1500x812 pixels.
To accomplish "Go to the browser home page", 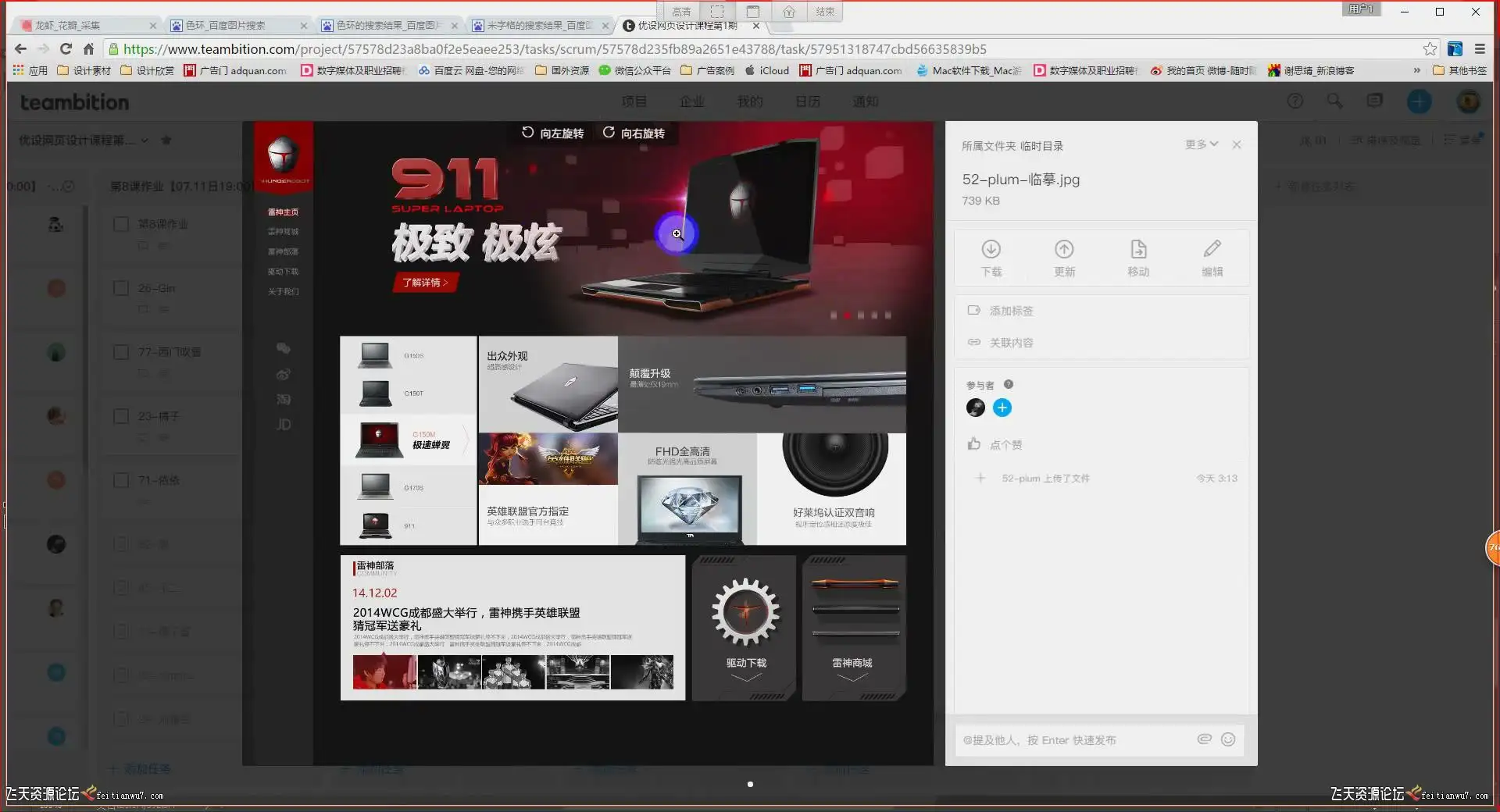I will point(88,49).
